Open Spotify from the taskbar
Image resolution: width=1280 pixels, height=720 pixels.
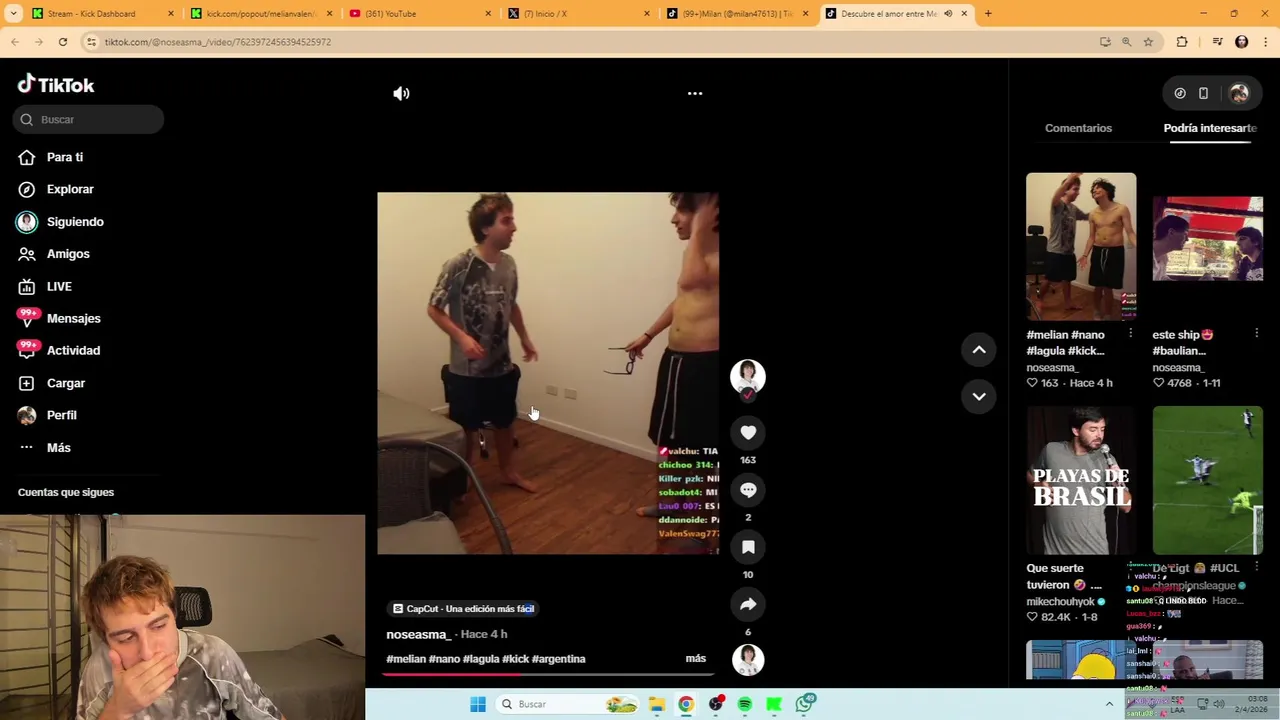pyautogui.click(x=744, y=704)
